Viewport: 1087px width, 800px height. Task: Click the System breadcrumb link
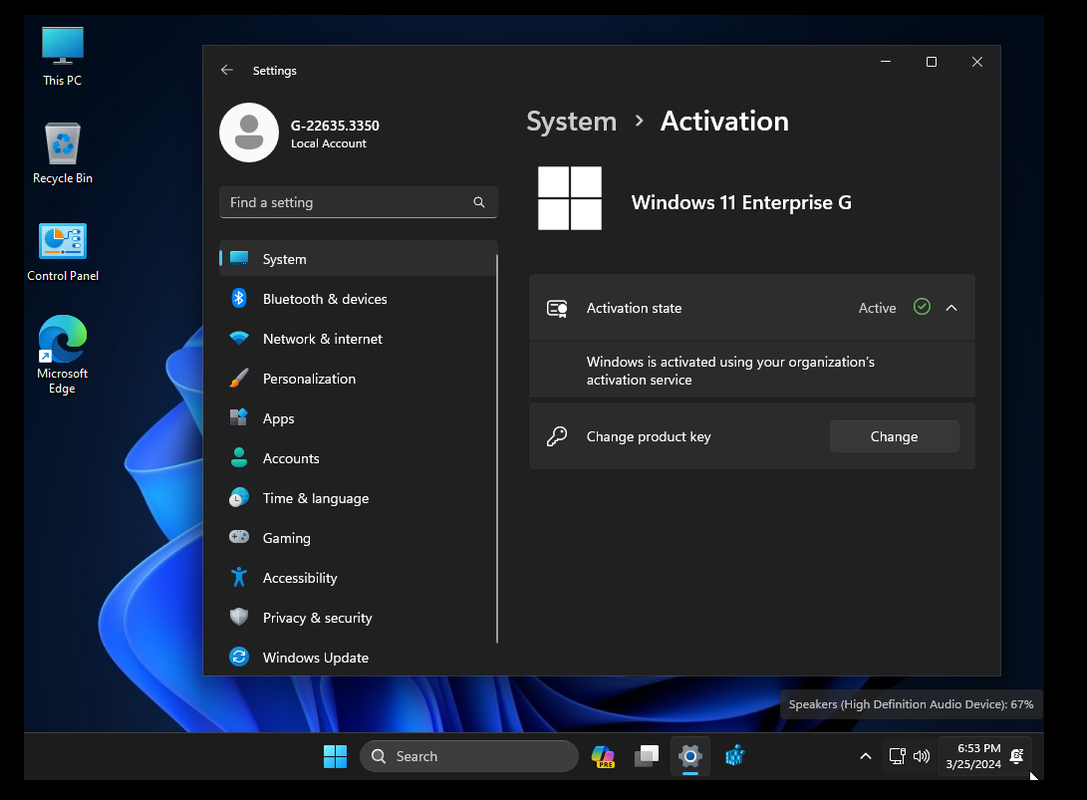(x=571, y=121)
